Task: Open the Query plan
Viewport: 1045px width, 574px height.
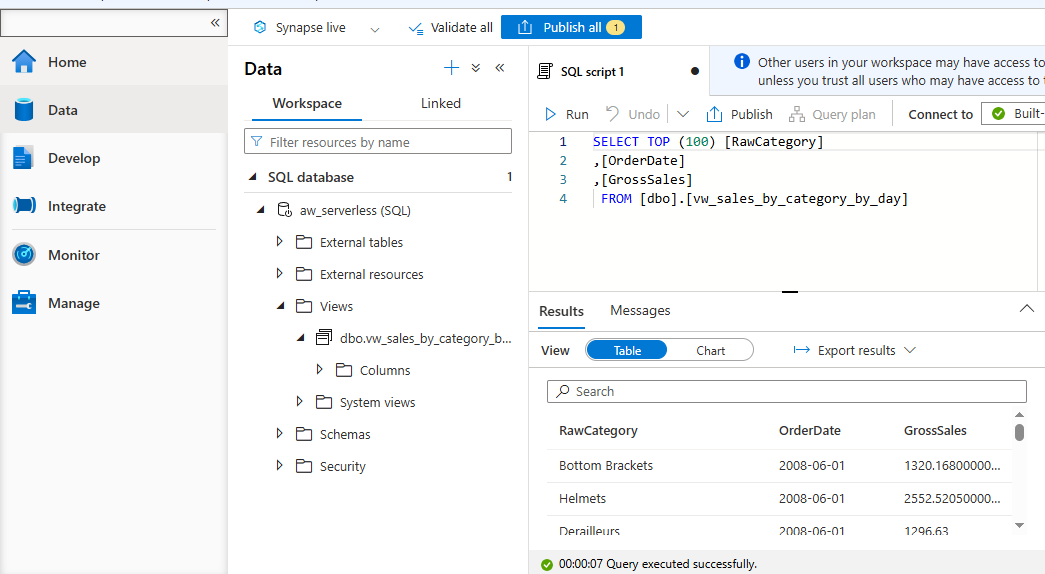Action: point(832,114)
